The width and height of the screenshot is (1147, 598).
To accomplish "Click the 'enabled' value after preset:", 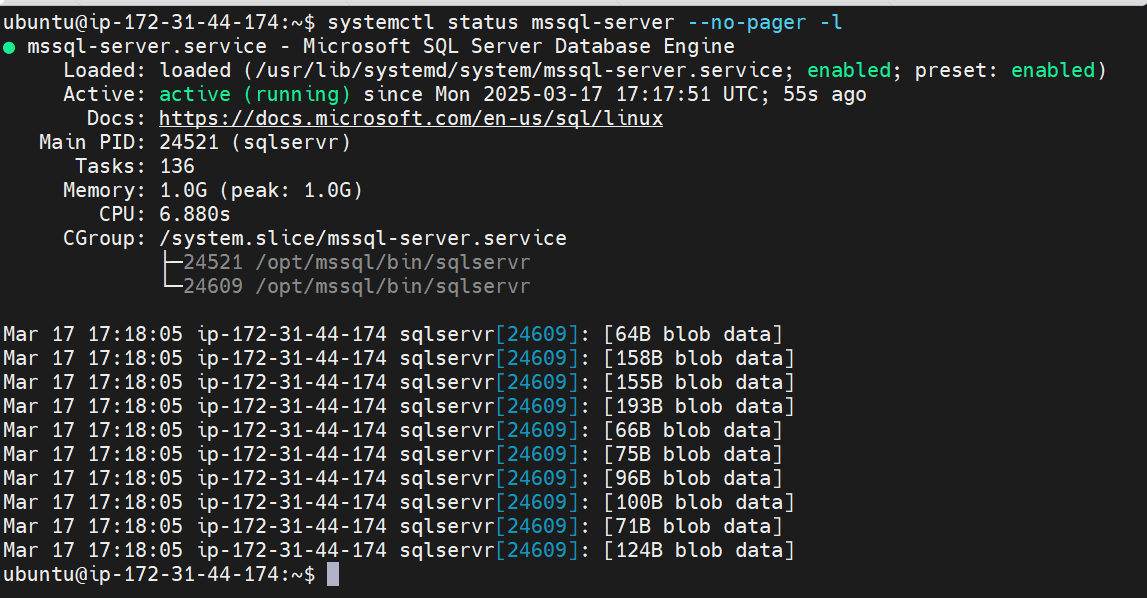I will click(x=1053, y=70).
